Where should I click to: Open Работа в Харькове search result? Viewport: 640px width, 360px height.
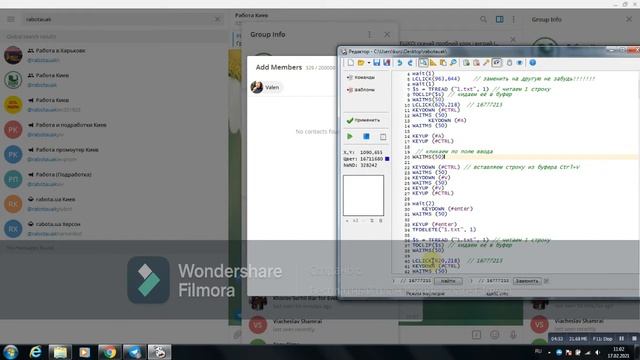(114, 55)
